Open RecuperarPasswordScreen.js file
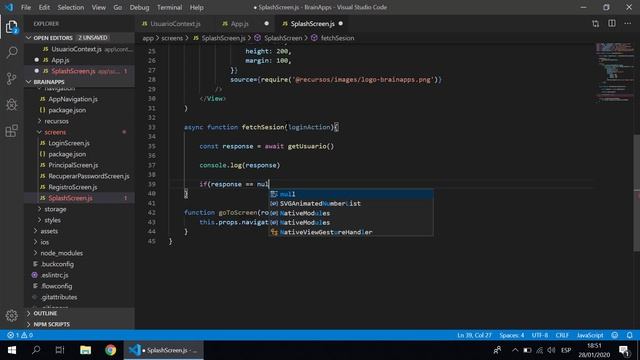Screen dimensions: 640x360 pos(89,176)
